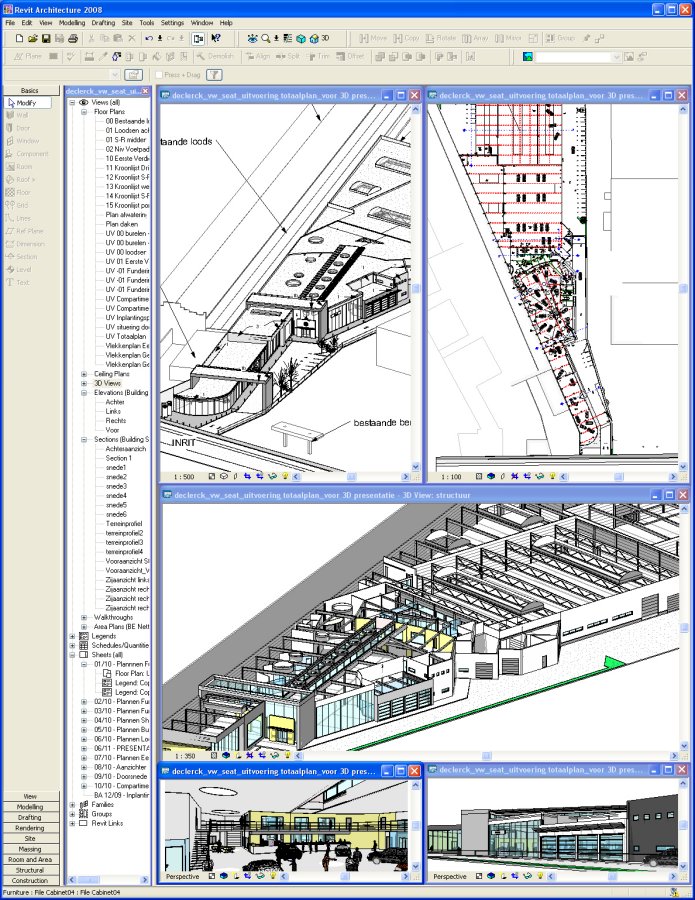Image resolution: width=695 pixels, height=900 pixels.
Task: Expand the Revit Links tree node
Action: point(72,823)
